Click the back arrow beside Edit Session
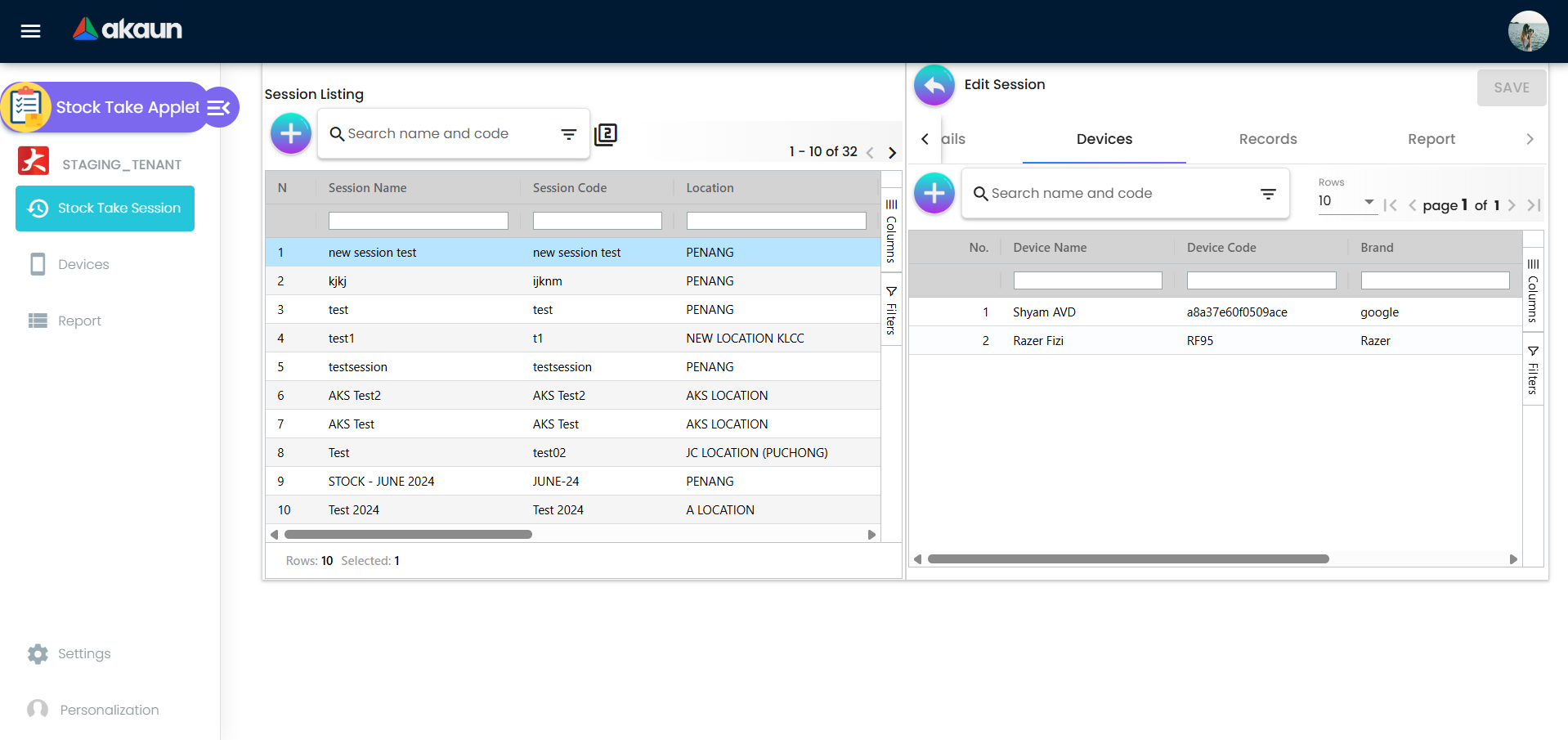The image size is (1568, 740). [x=934, y=85]
